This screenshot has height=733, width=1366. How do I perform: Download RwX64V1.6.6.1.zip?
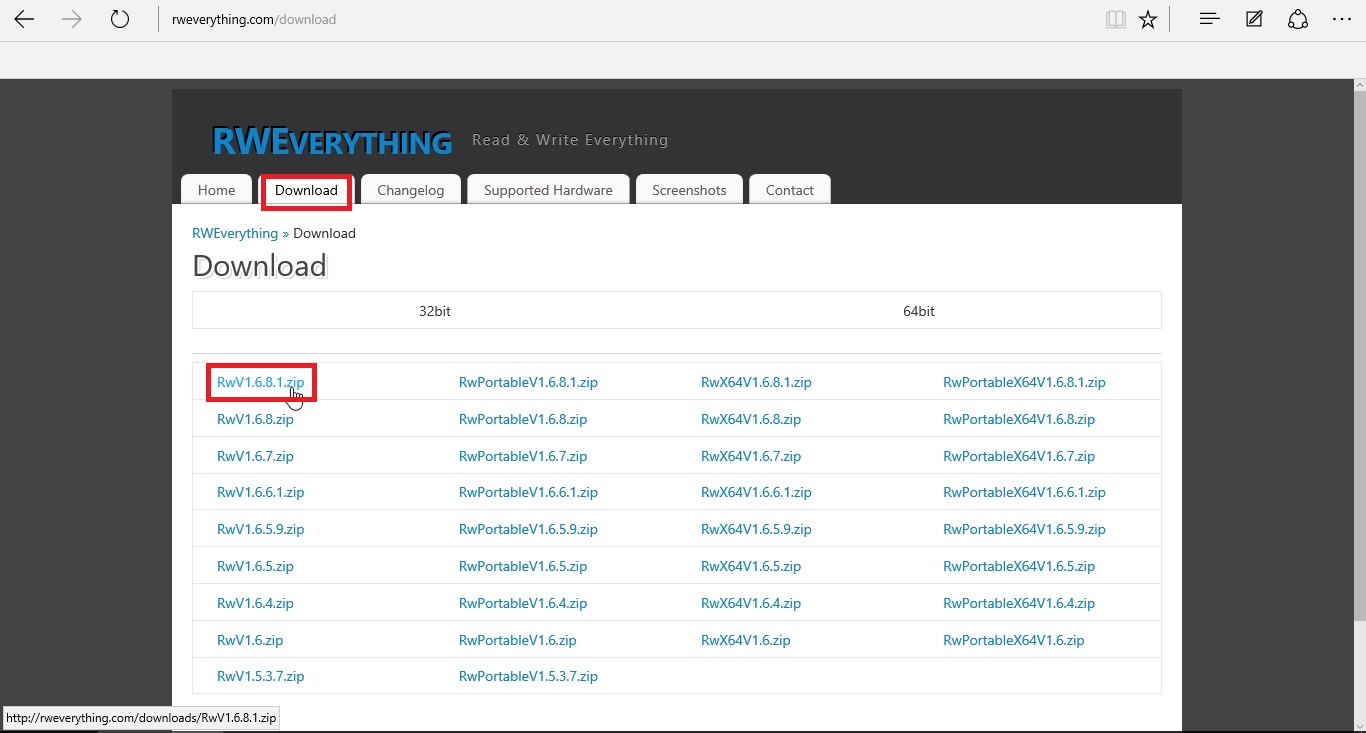[x=756, y=492]
